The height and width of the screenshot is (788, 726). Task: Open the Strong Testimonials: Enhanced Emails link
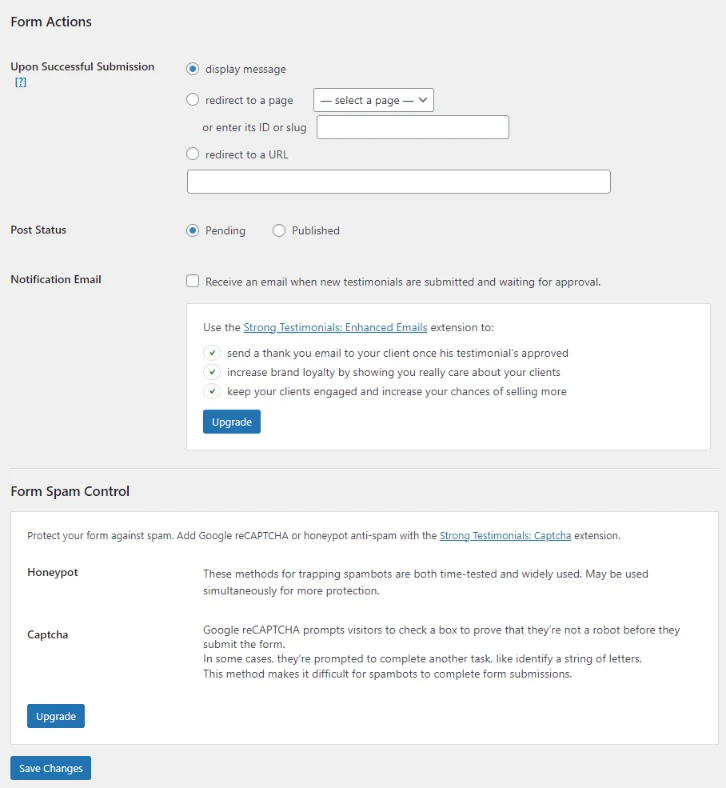(335, 327)
